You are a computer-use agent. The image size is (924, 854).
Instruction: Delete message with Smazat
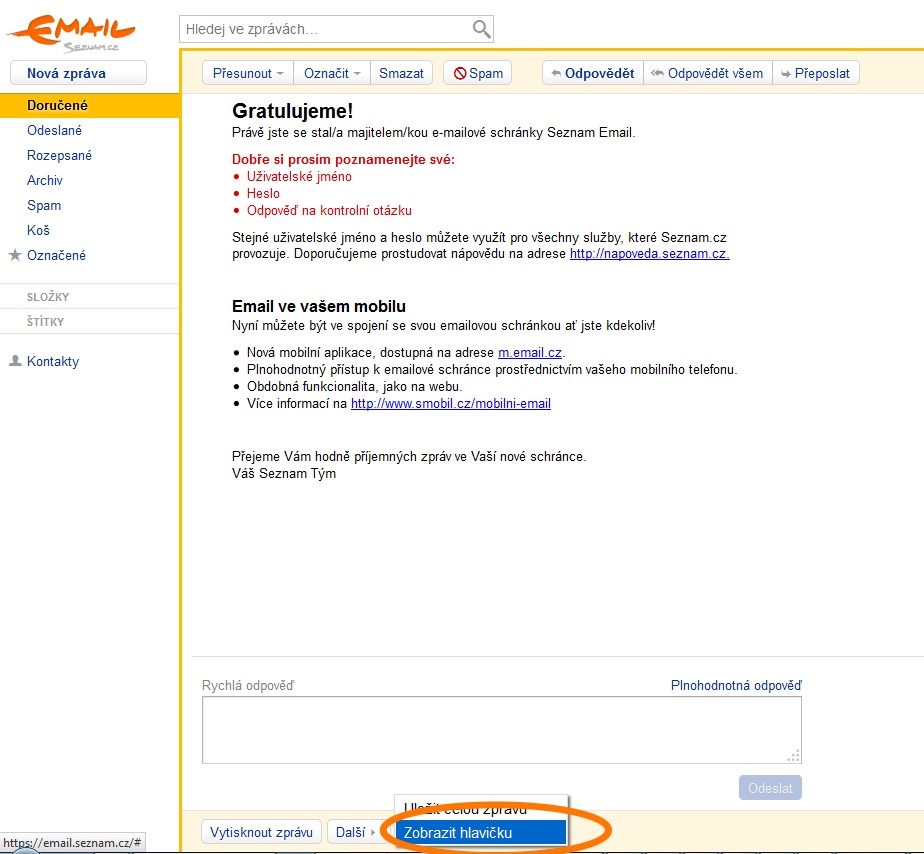[x=401, y=73]
